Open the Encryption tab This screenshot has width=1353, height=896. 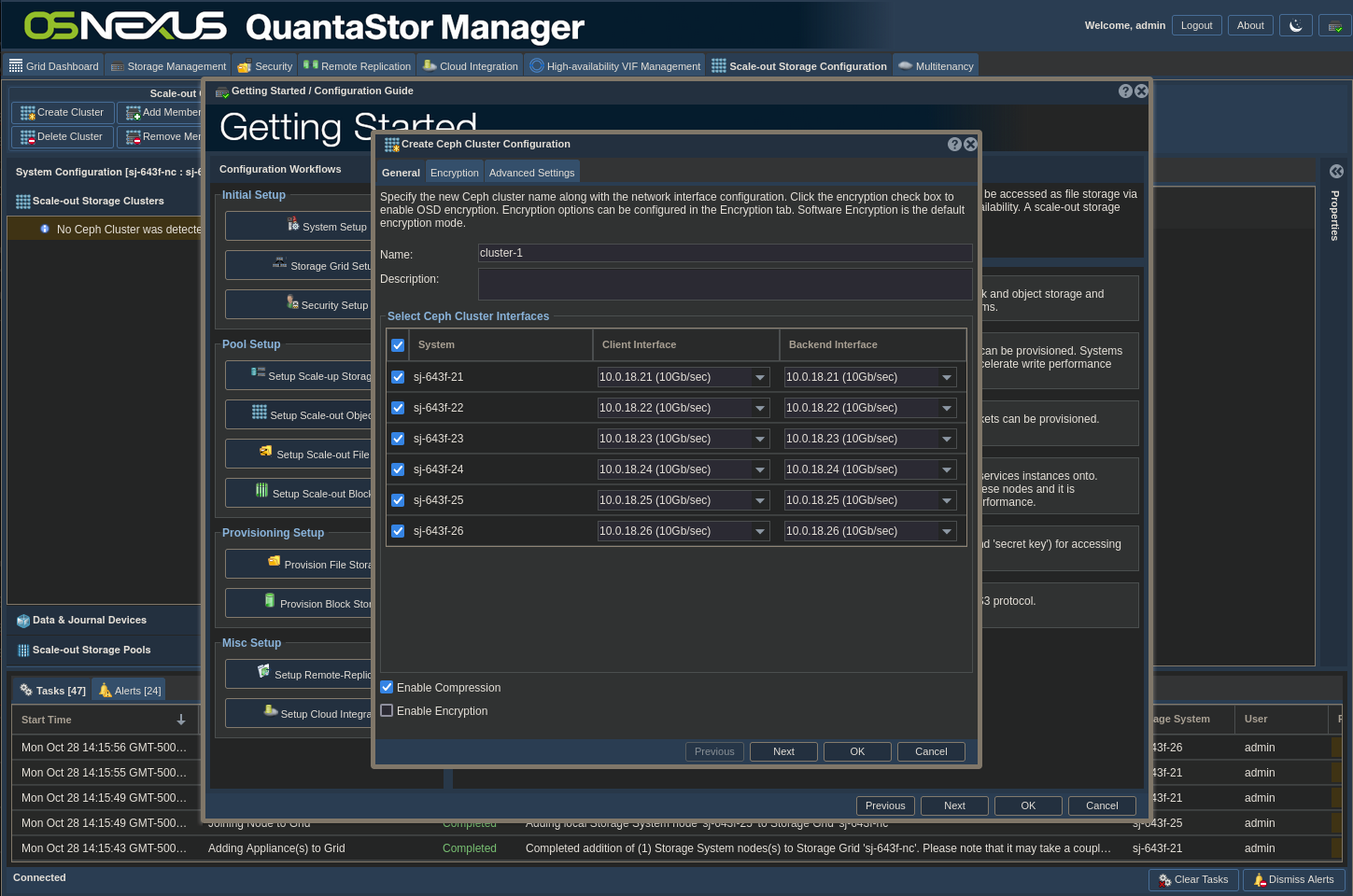point(454,173)
